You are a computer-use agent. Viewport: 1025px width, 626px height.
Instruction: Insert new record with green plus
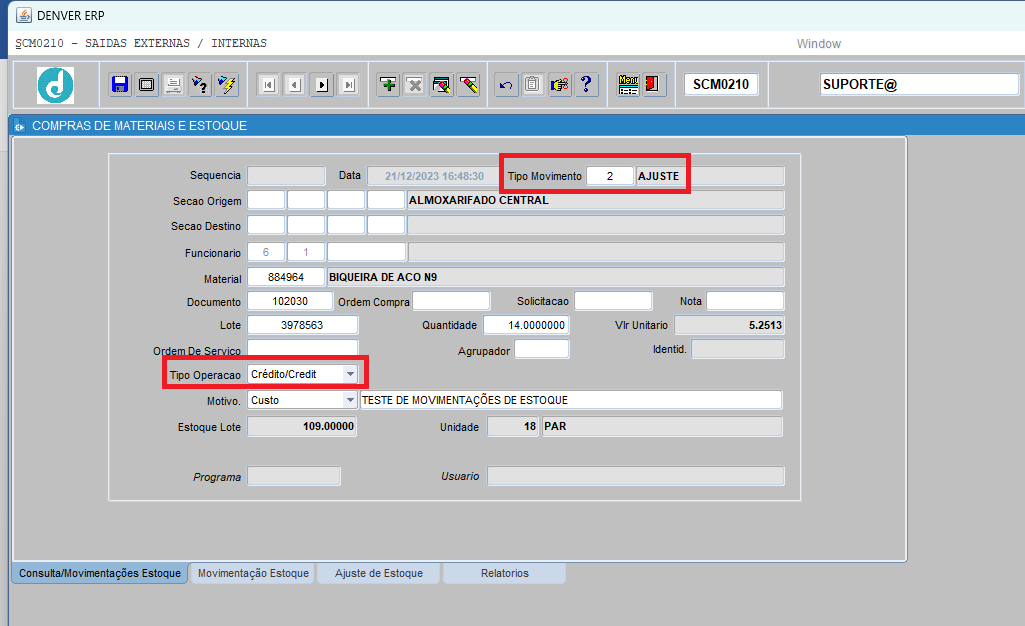(388, 84)
